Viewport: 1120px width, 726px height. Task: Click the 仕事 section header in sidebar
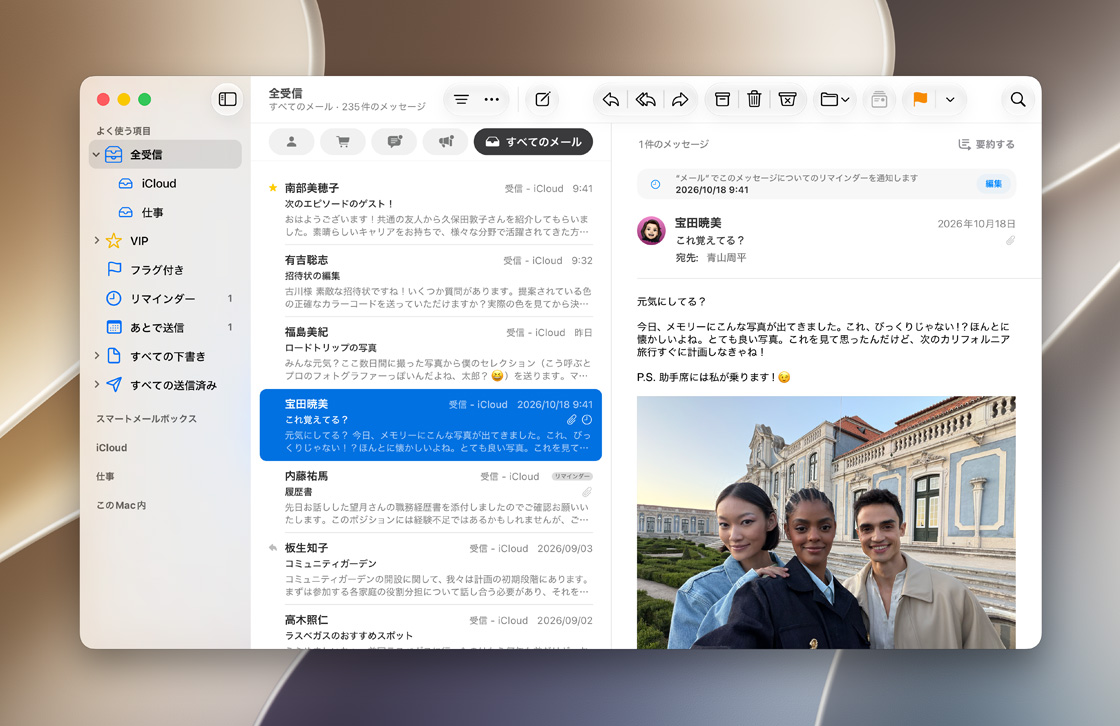coord(105,476)
